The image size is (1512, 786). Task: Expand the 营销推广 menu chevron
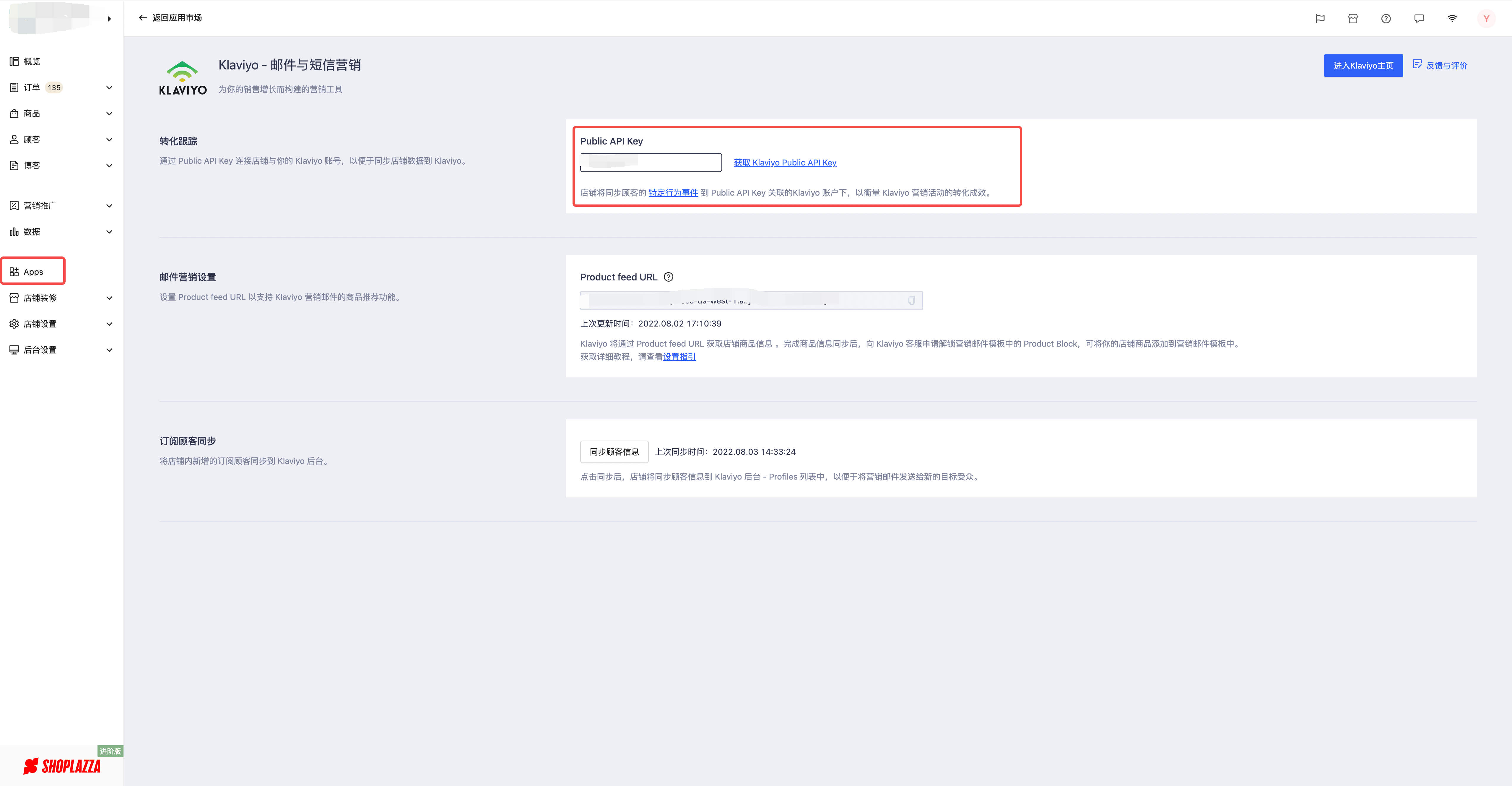109,205
